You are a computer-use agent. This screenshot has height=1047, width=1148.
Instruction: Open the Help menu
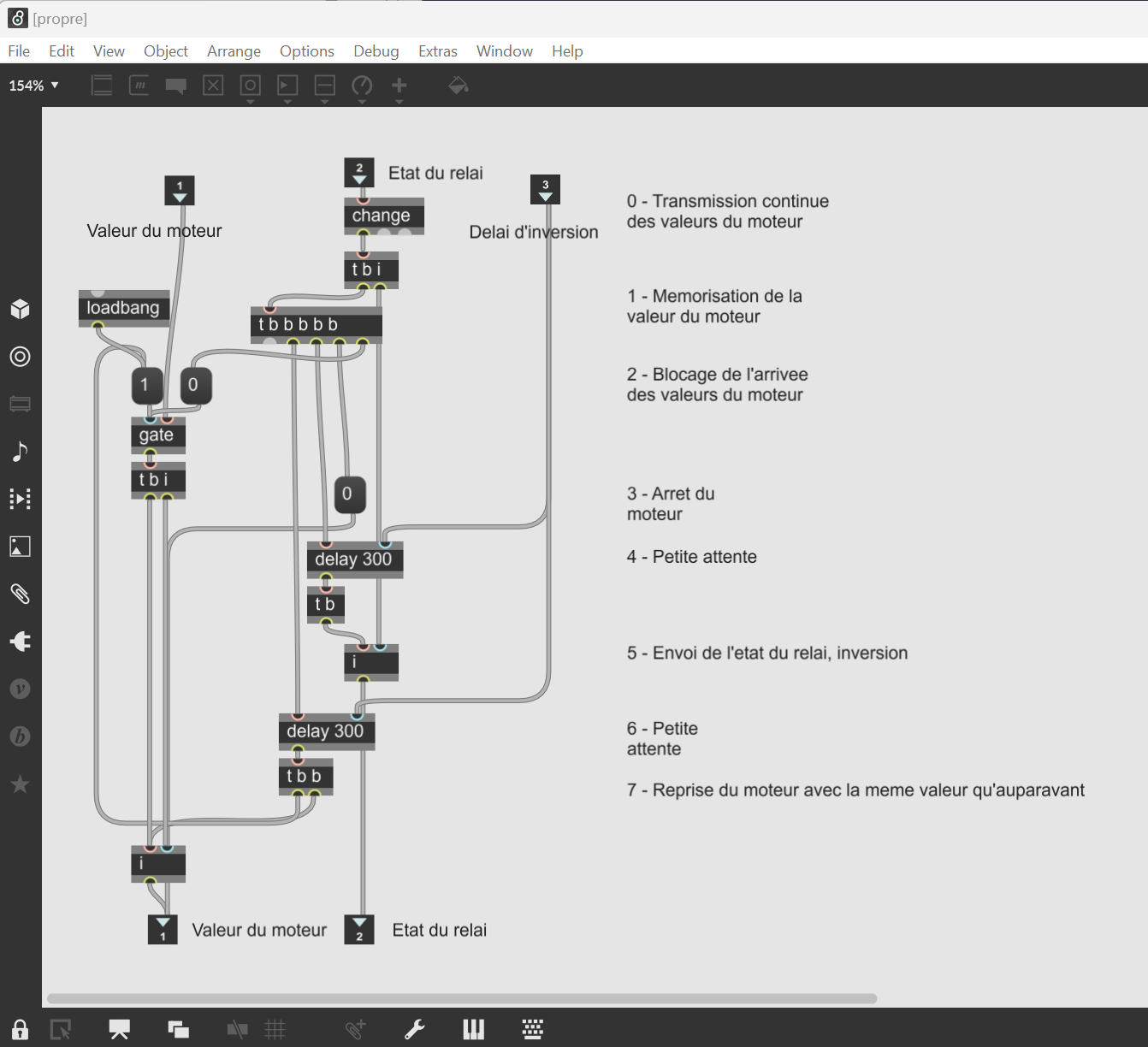567,51
